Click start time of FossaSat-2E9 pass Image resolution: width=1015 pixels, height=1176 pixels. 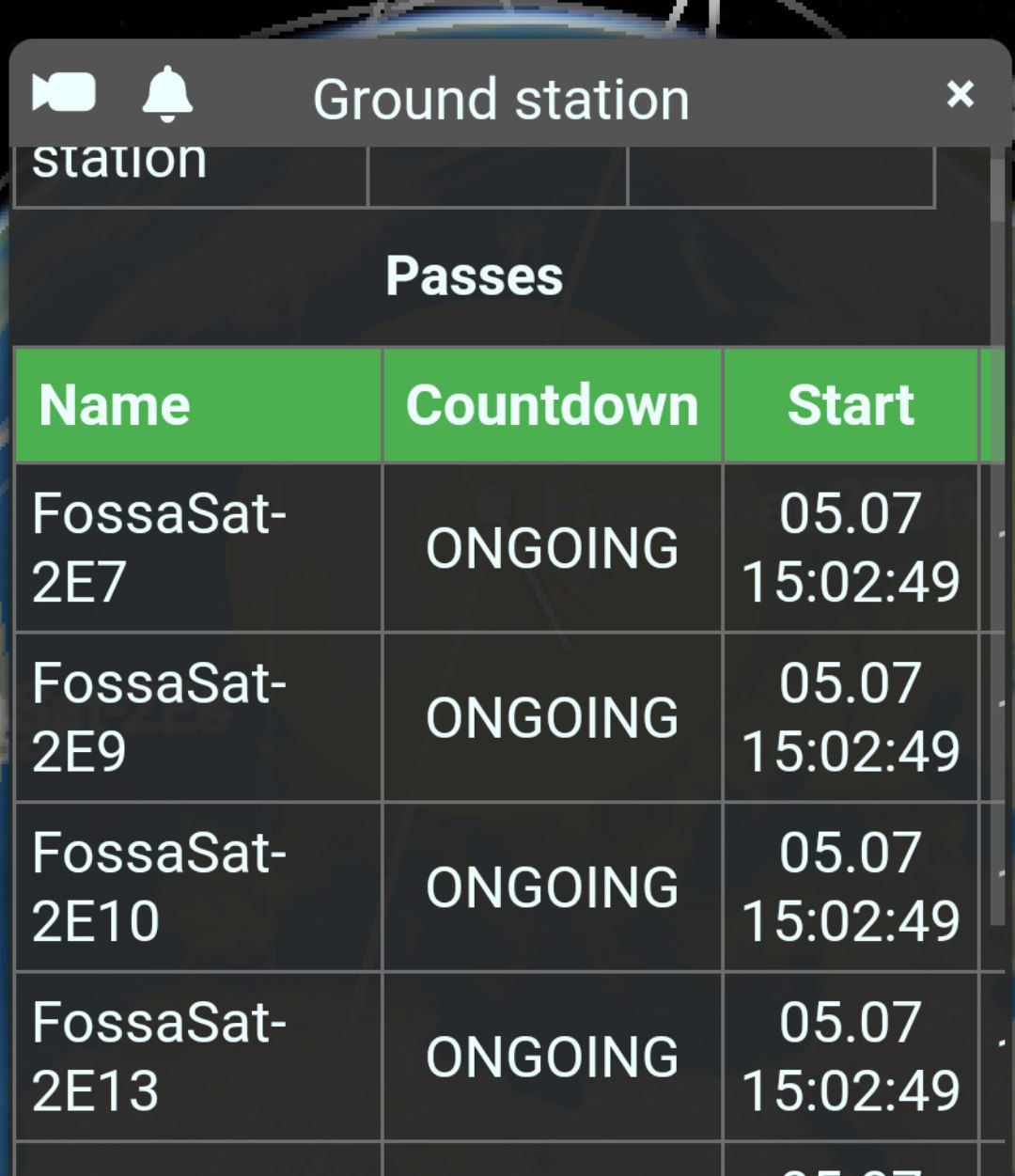click(x=851, y=716)
